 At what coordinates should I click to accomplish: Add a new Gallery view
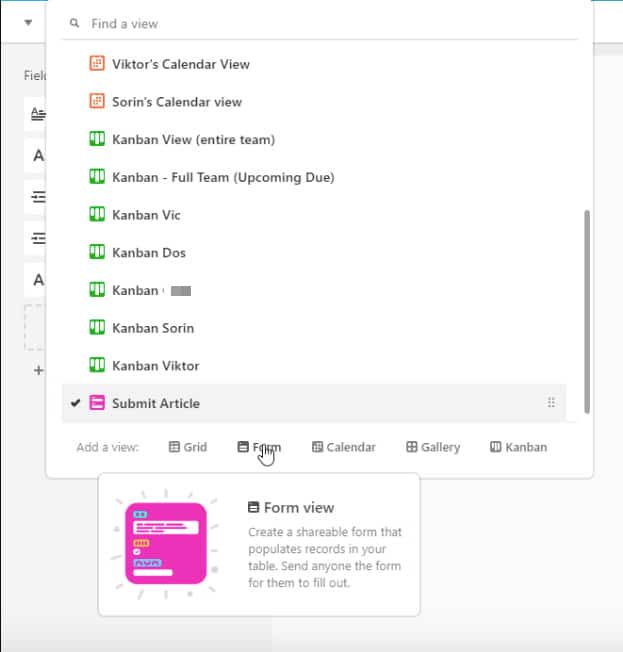(x=432, y=447)
